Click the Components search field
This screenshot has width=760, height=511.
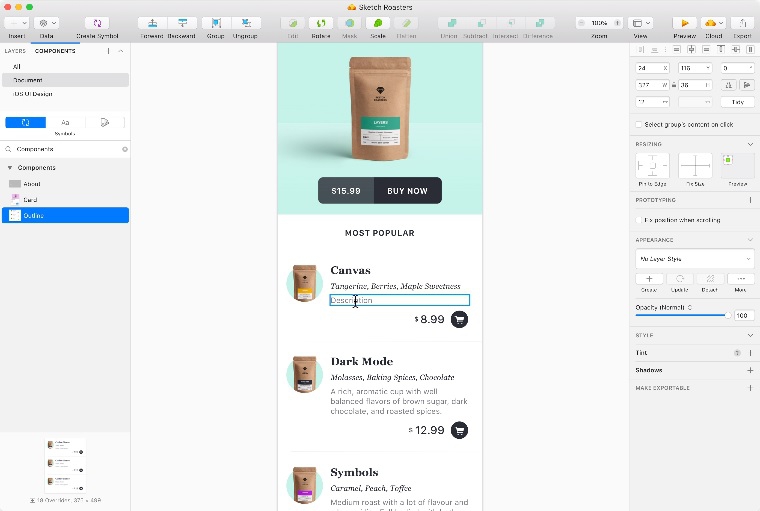click(65, 149)
